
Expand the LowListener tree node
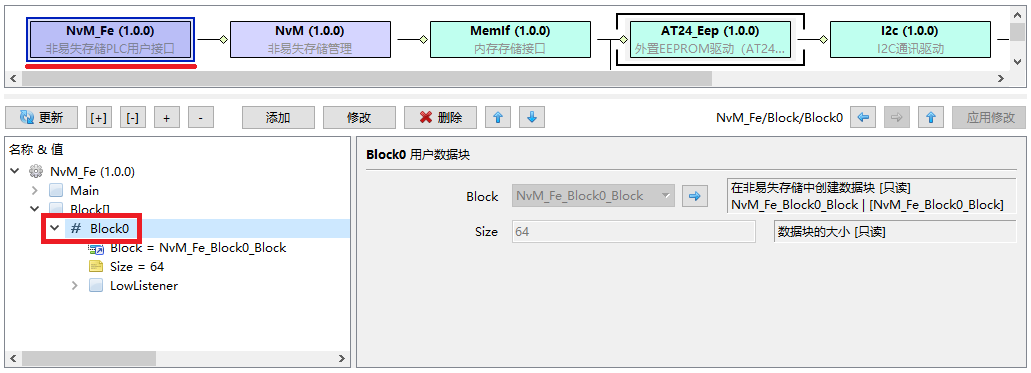point(74,286)
